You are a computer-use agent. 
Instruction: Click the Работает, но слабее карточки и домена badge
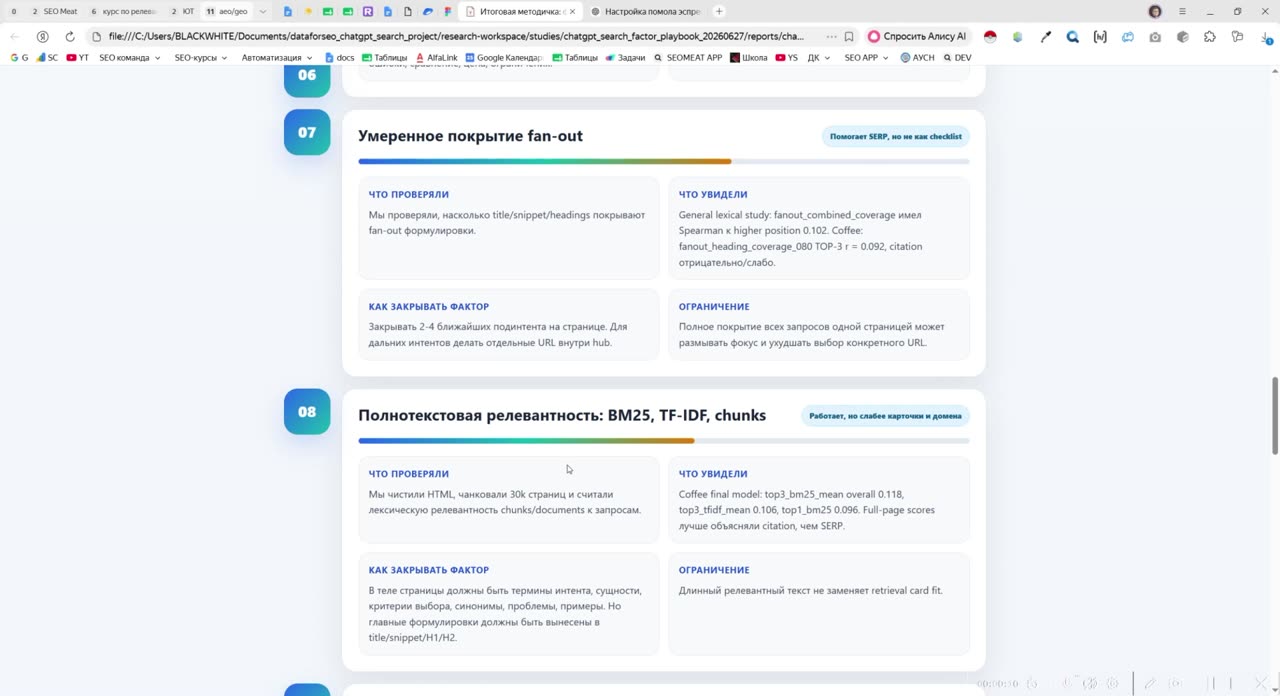(885, 416)
